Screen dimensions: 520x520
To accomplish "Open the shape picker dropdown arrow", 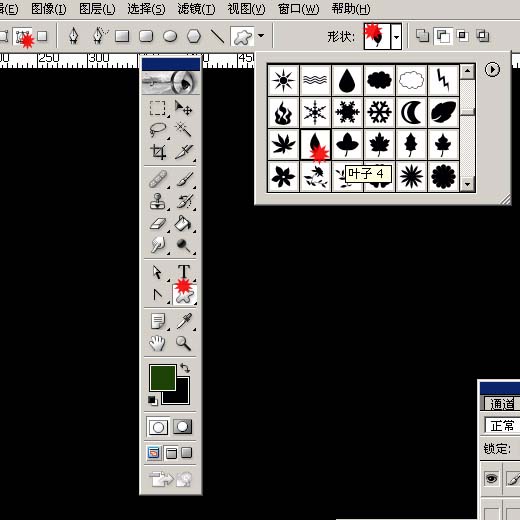I will pyautogui.click(x=396, y=36).
